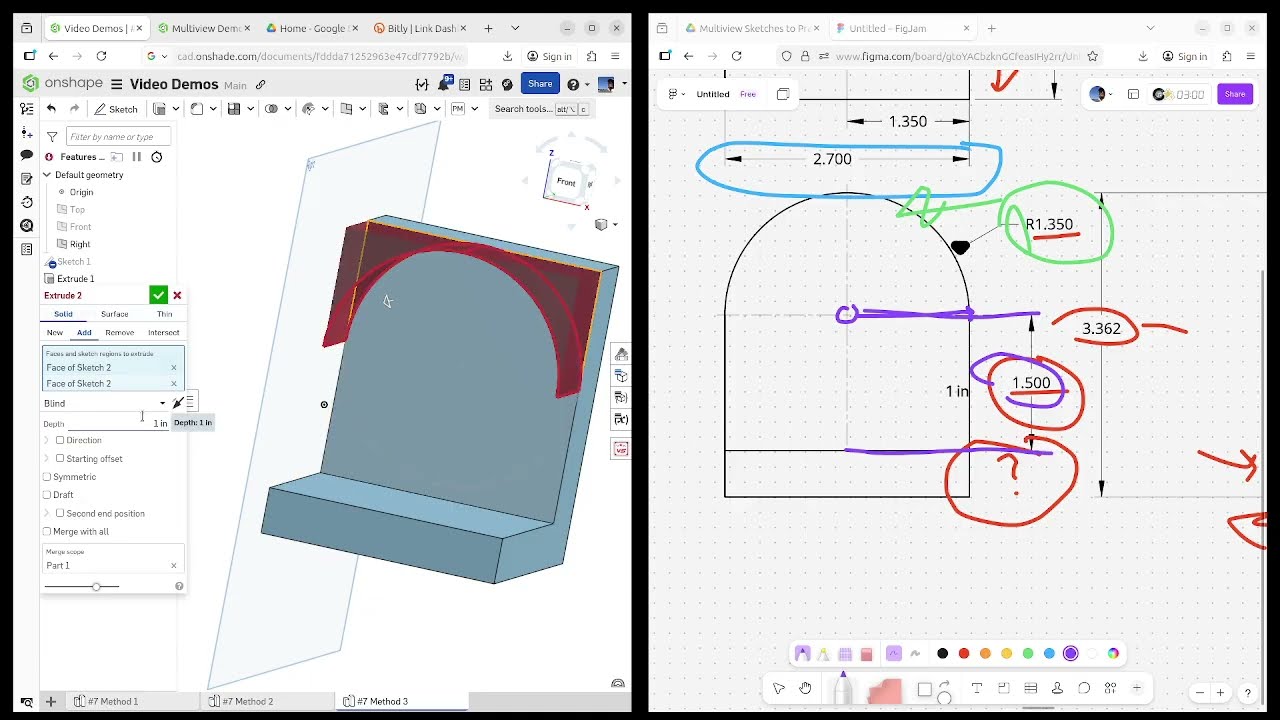Switch to the Thin tab

click(164, 314)
